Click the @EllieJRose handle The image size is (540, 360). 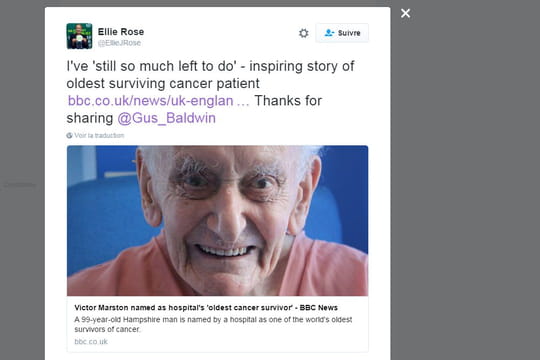click(120, 43)
